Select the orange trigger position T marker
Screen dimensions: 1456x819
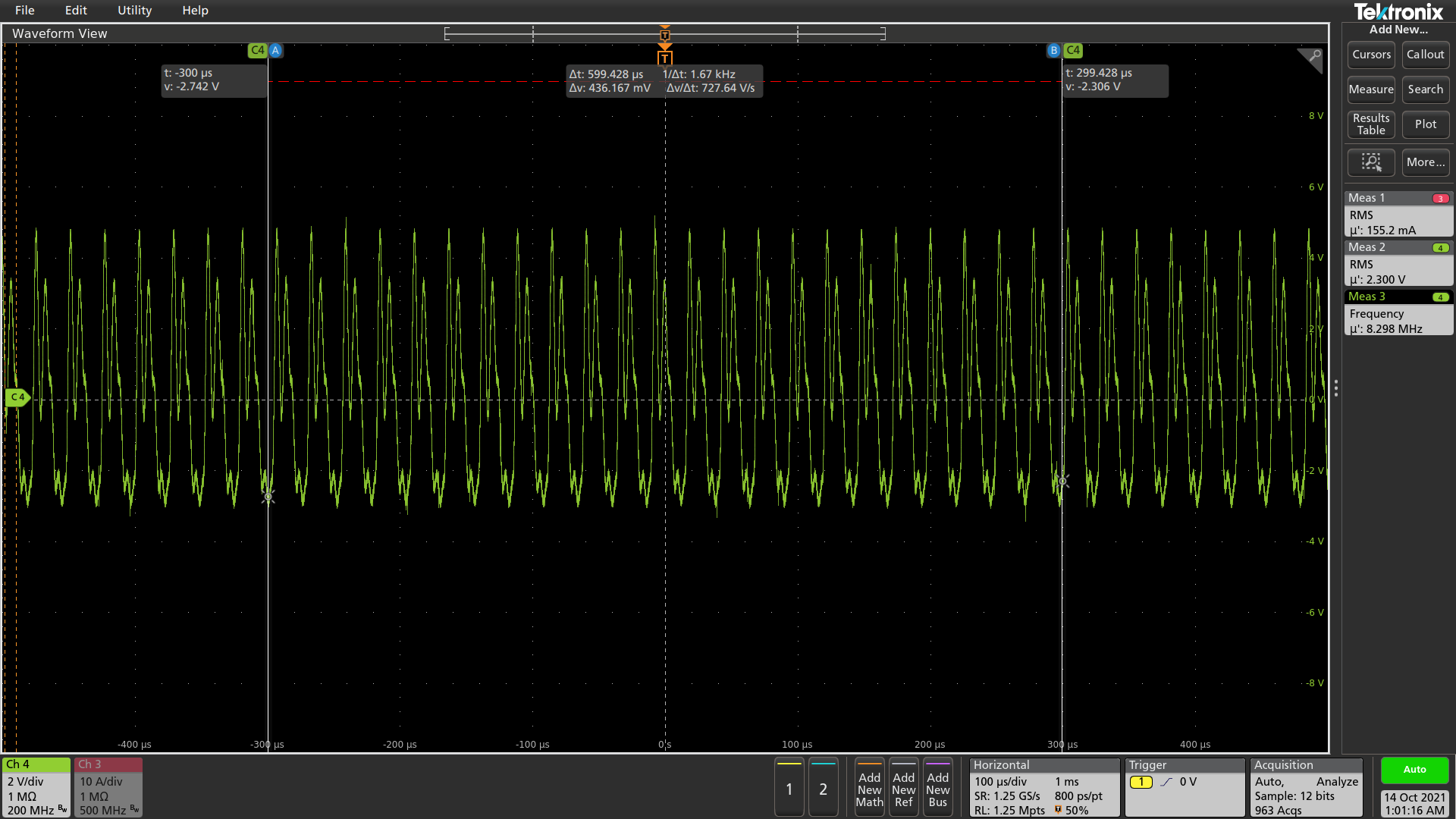coord(665,58)
